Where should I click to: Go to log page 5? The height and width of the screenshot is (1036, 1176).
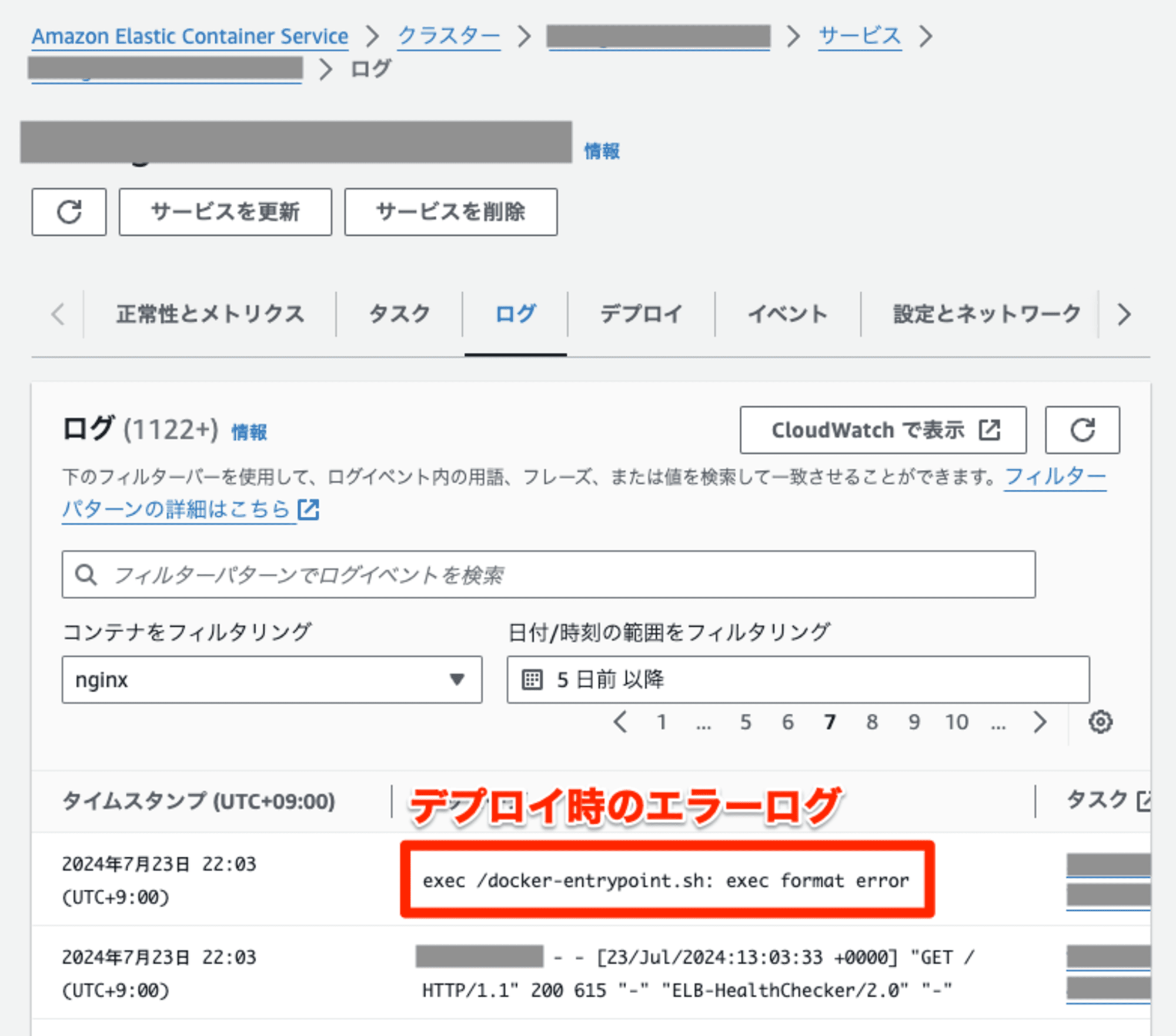pos(746,722)
